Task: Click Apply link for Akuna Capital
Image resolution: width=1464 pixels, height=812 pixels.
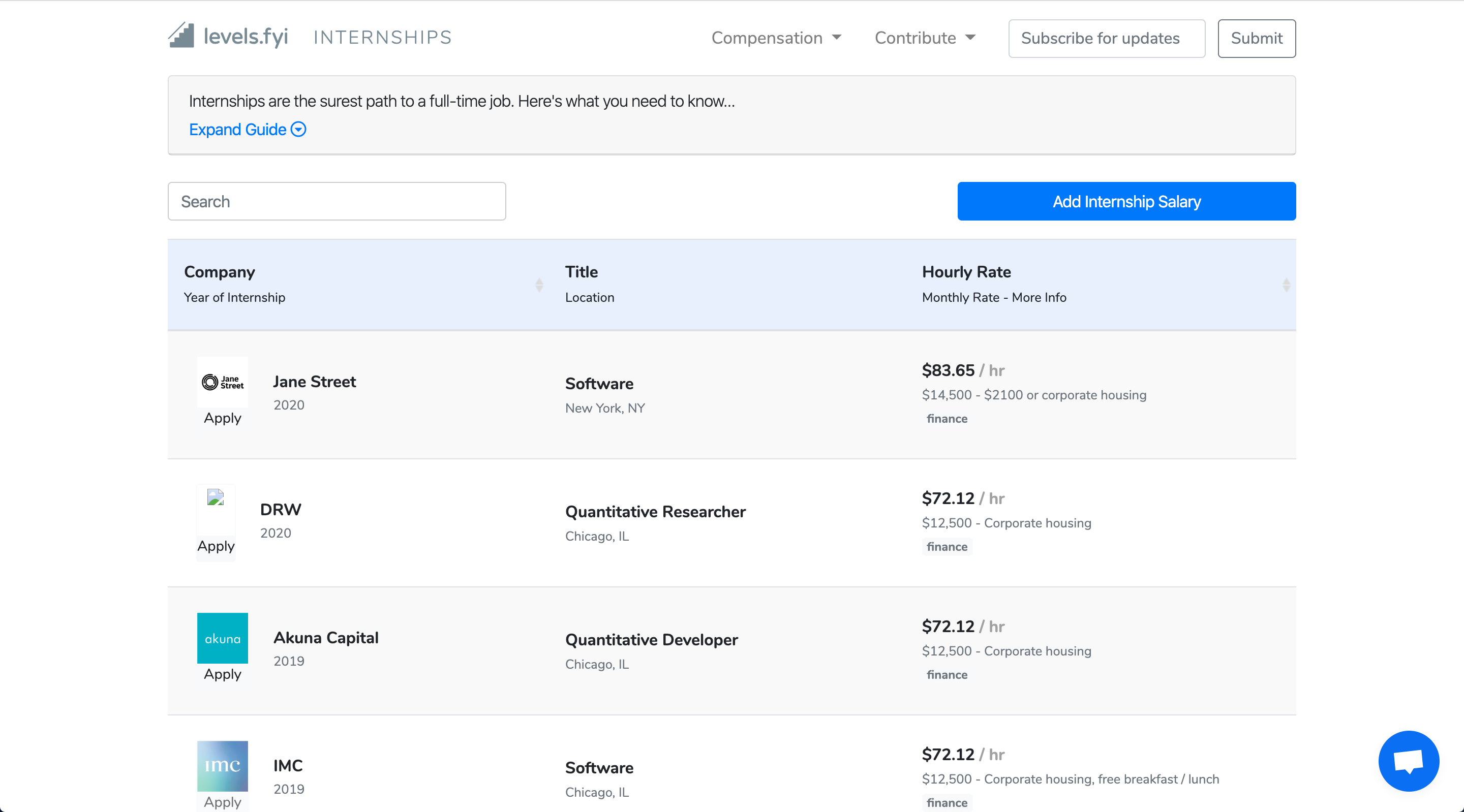Action: pos(222,674)
